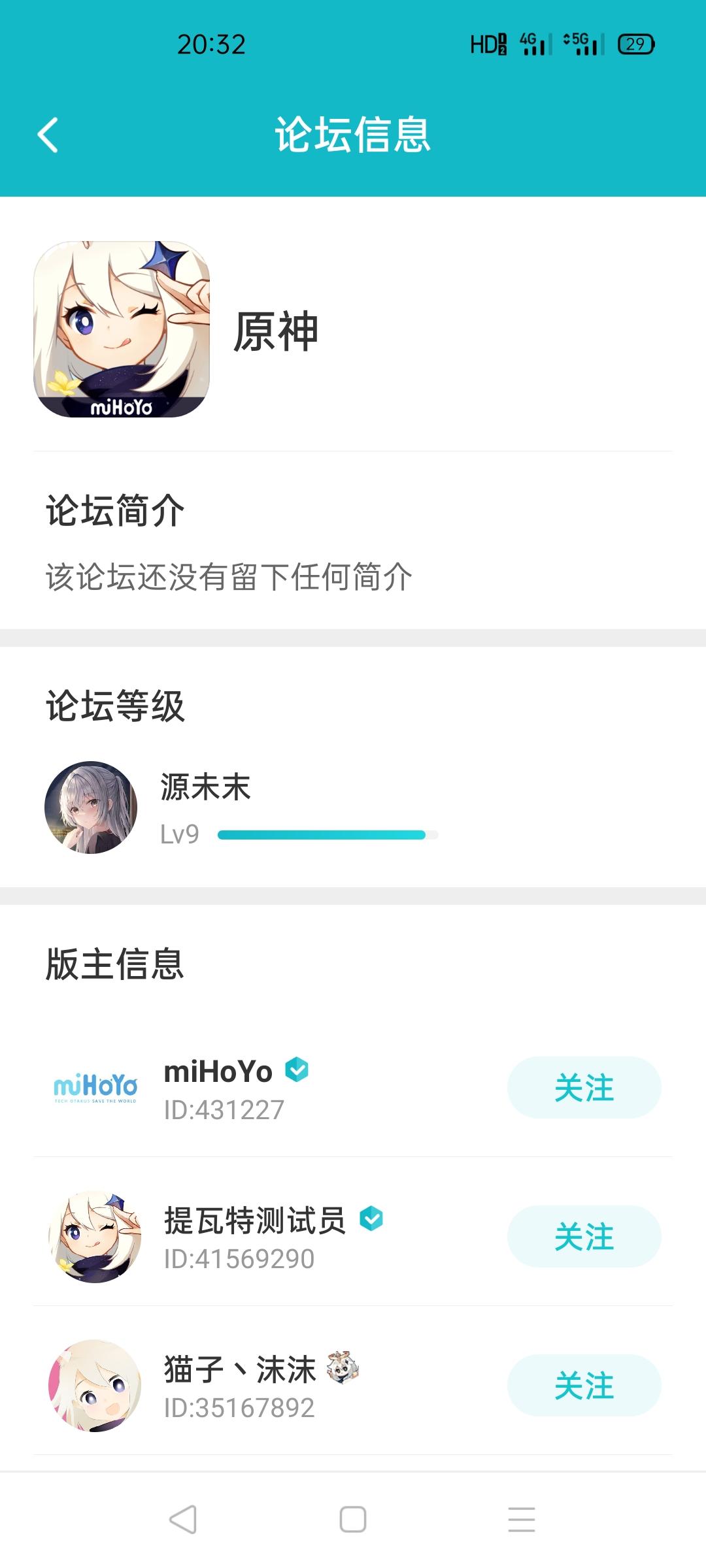Tap miHoYo's verified badge icon
The height and width of the screenshot is (1568, 706).
pyautogui.click(x=297, y=1070)
